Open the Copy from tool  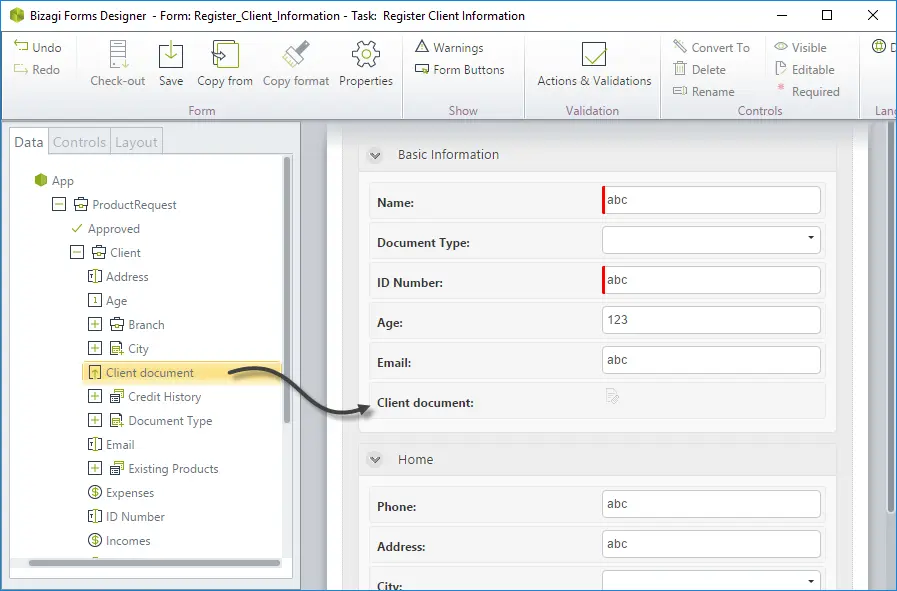click(x=225, y=64)
